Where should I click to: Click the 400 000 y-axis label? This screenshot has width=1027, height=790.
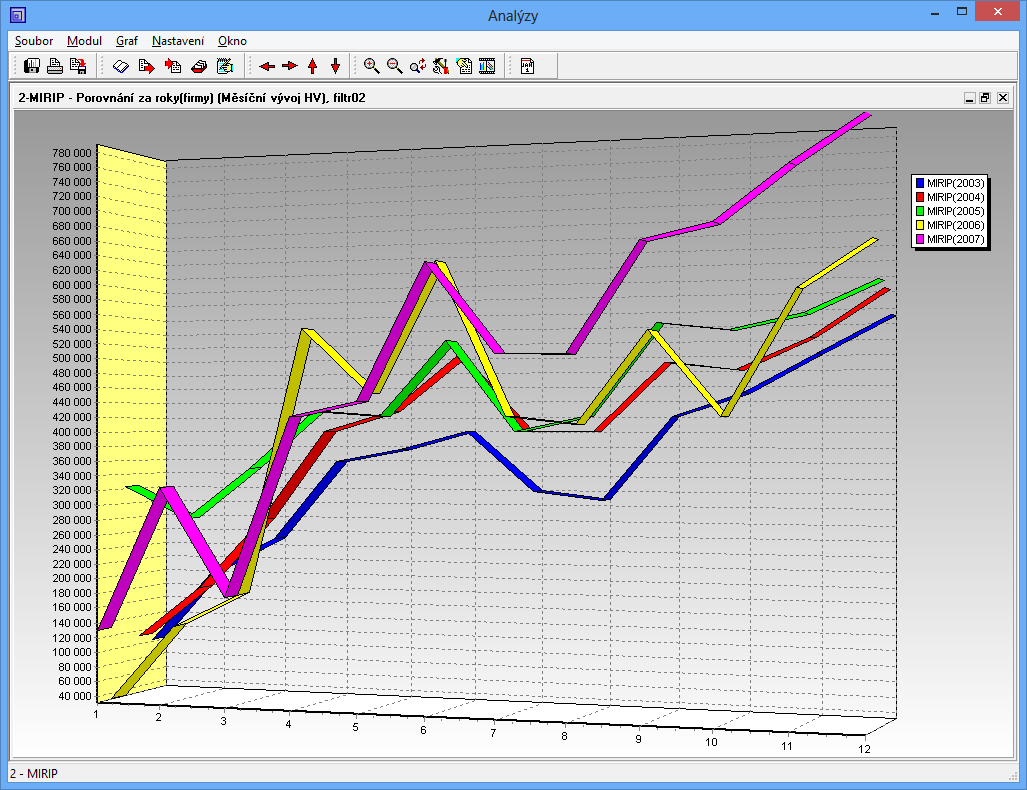72,432
